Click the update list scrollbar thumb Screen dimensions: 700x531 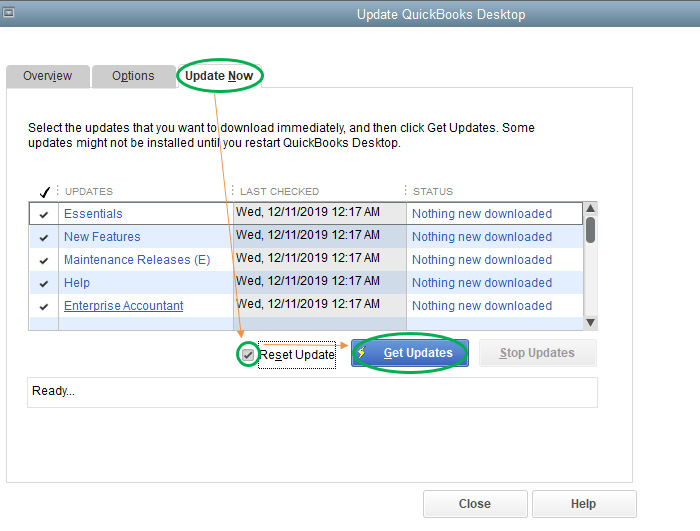[x=590, y=230]
